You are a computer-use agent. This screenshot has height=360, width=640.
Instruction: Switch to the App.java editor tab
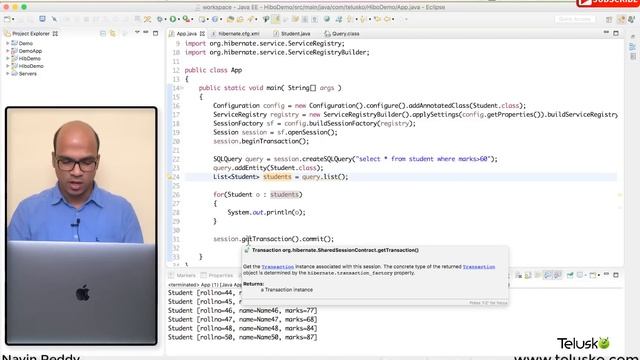tap(187, 33)
